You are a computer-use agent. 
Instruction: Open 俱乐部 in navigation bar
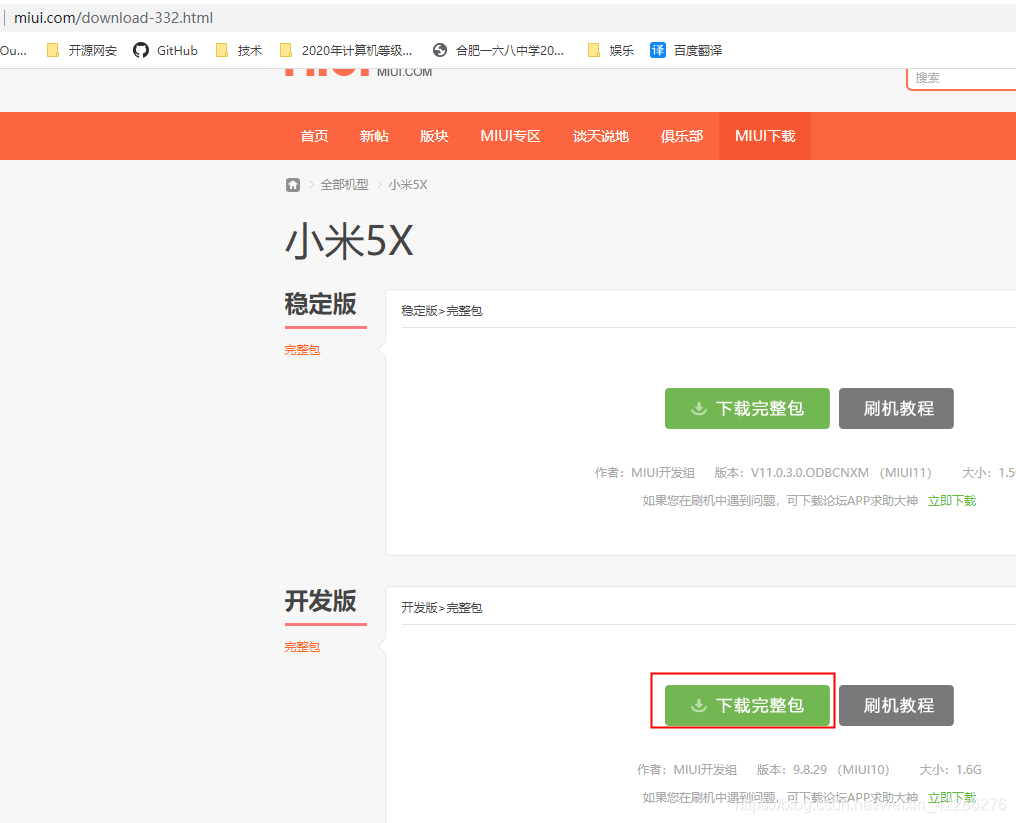pyautogui.click(x=682, y=136)
